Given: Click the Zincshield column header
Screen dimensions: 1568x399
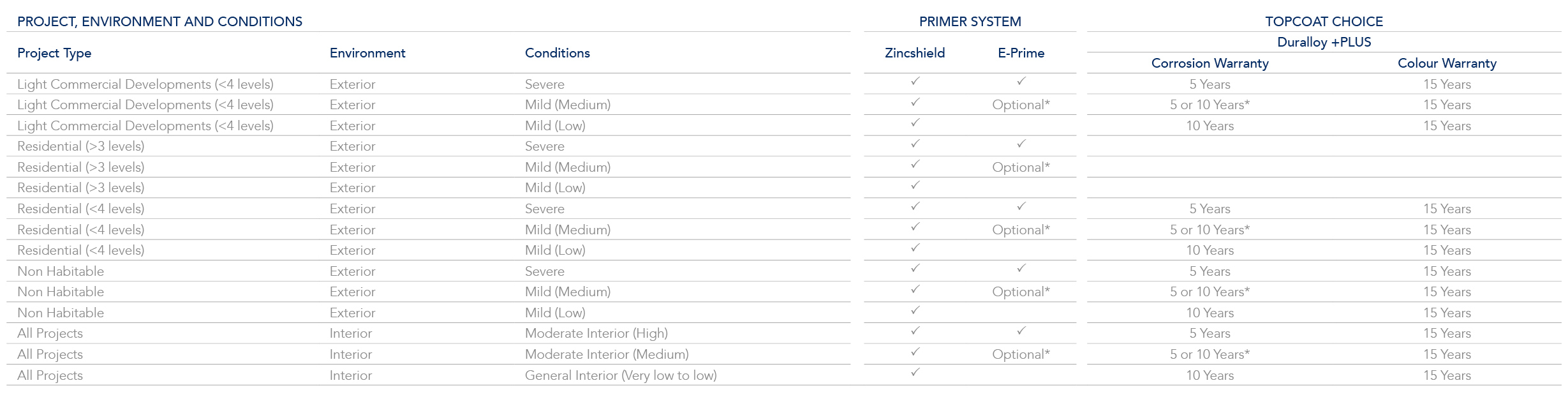Looking at the screenshot, I should pyautogui.click(x=915, y=53).
